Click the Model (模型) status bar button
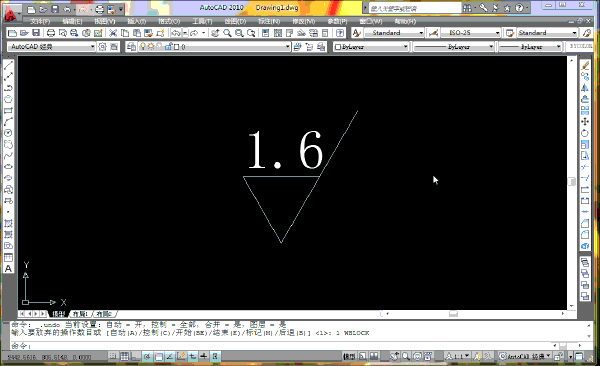600x366 pixels. tap(349, 356)
